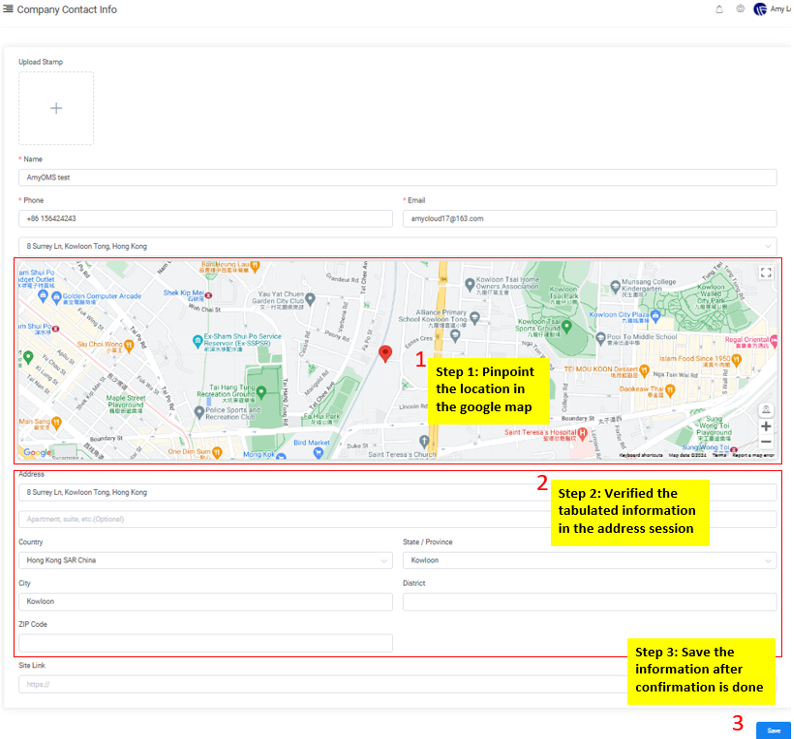This screenshot has width=794, height=739.
Task: Click the plus to upload a stamp
Action: 56,108
